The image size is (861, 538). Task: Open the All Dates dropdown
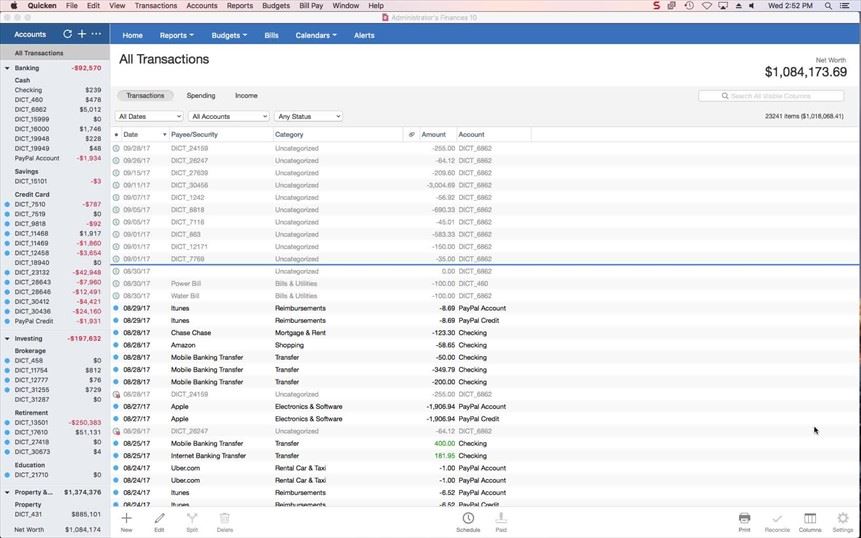(x=149, y=117)
